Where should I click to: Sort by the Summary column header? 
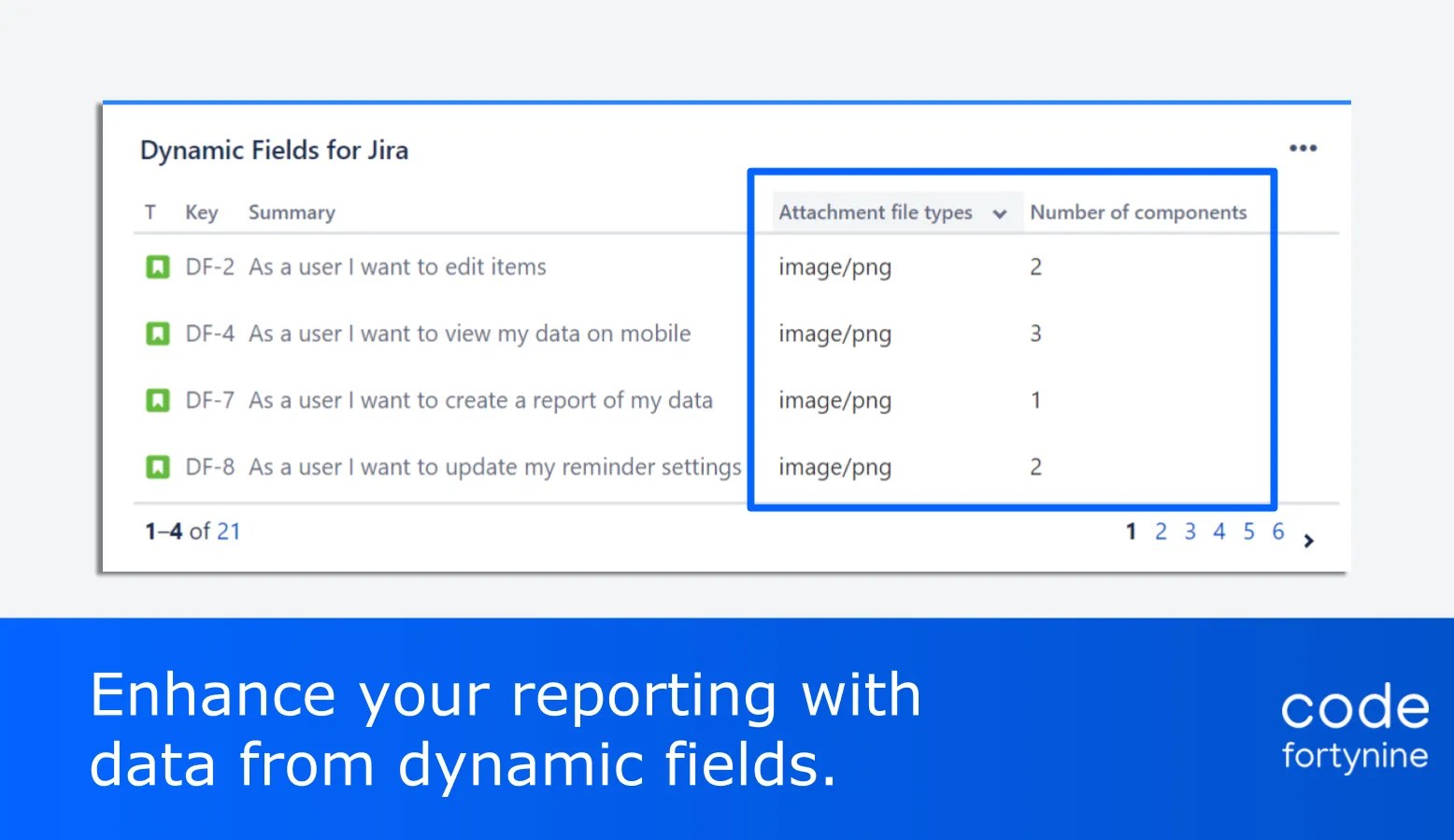pyautogui.click(x=291, y=212)
